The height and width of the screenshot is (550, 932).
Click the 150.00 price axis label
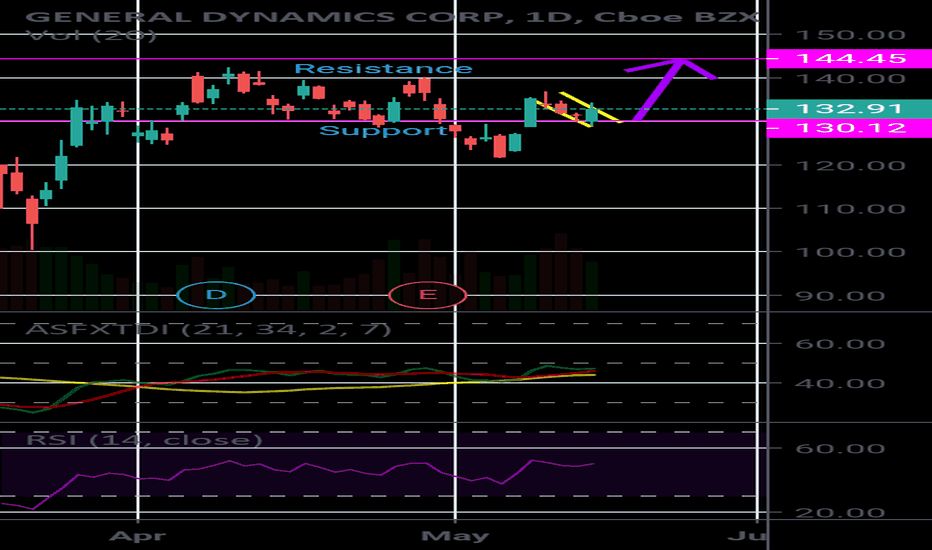pos(851,35)
